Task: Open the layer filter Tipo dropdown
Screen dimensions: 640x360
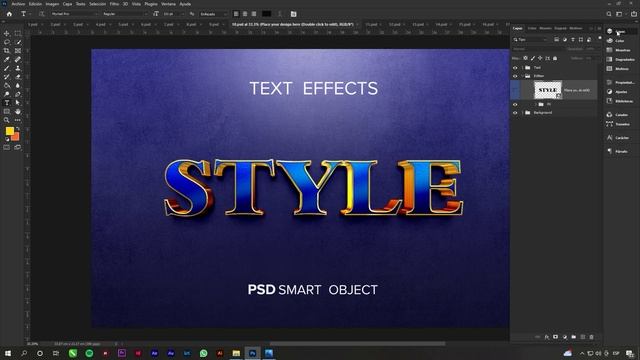Action: point(531,40)
